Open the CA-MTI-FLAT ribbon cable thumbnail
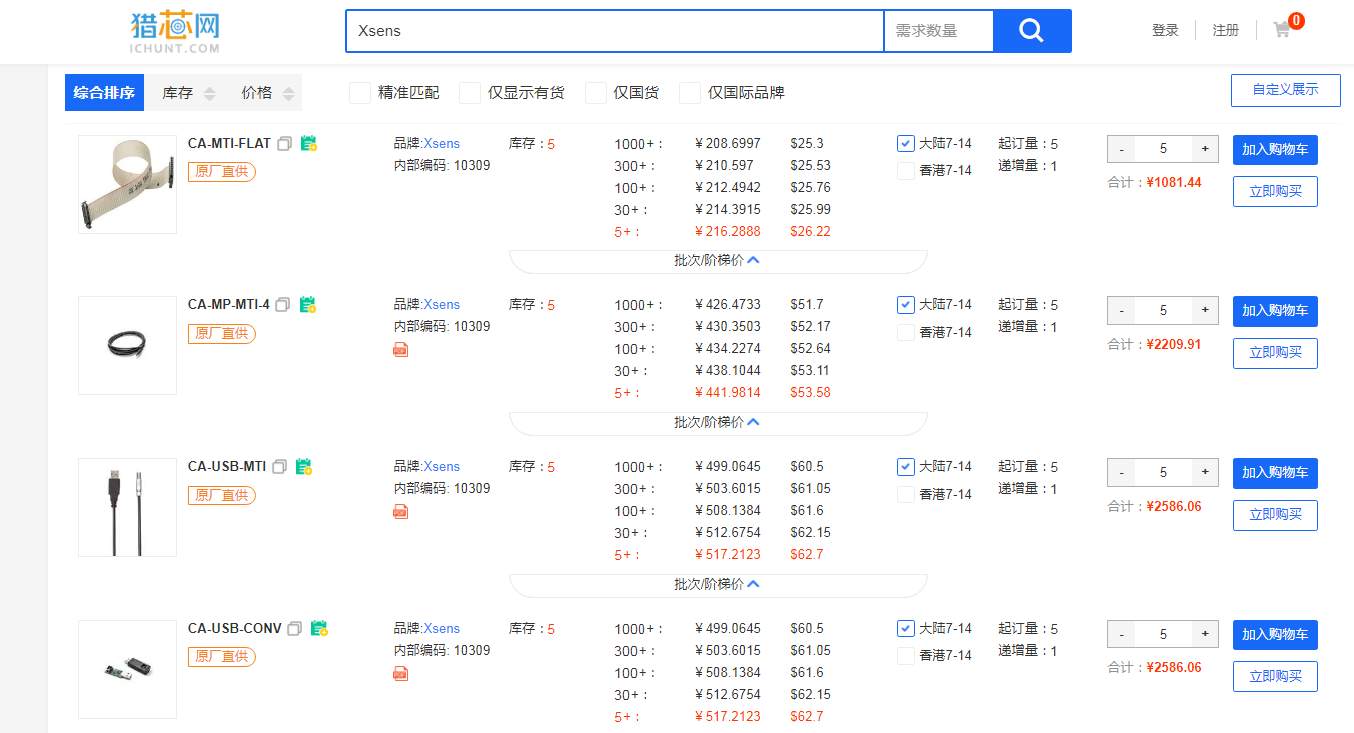This screenshot has height=733, width=1354. point(128,185)
